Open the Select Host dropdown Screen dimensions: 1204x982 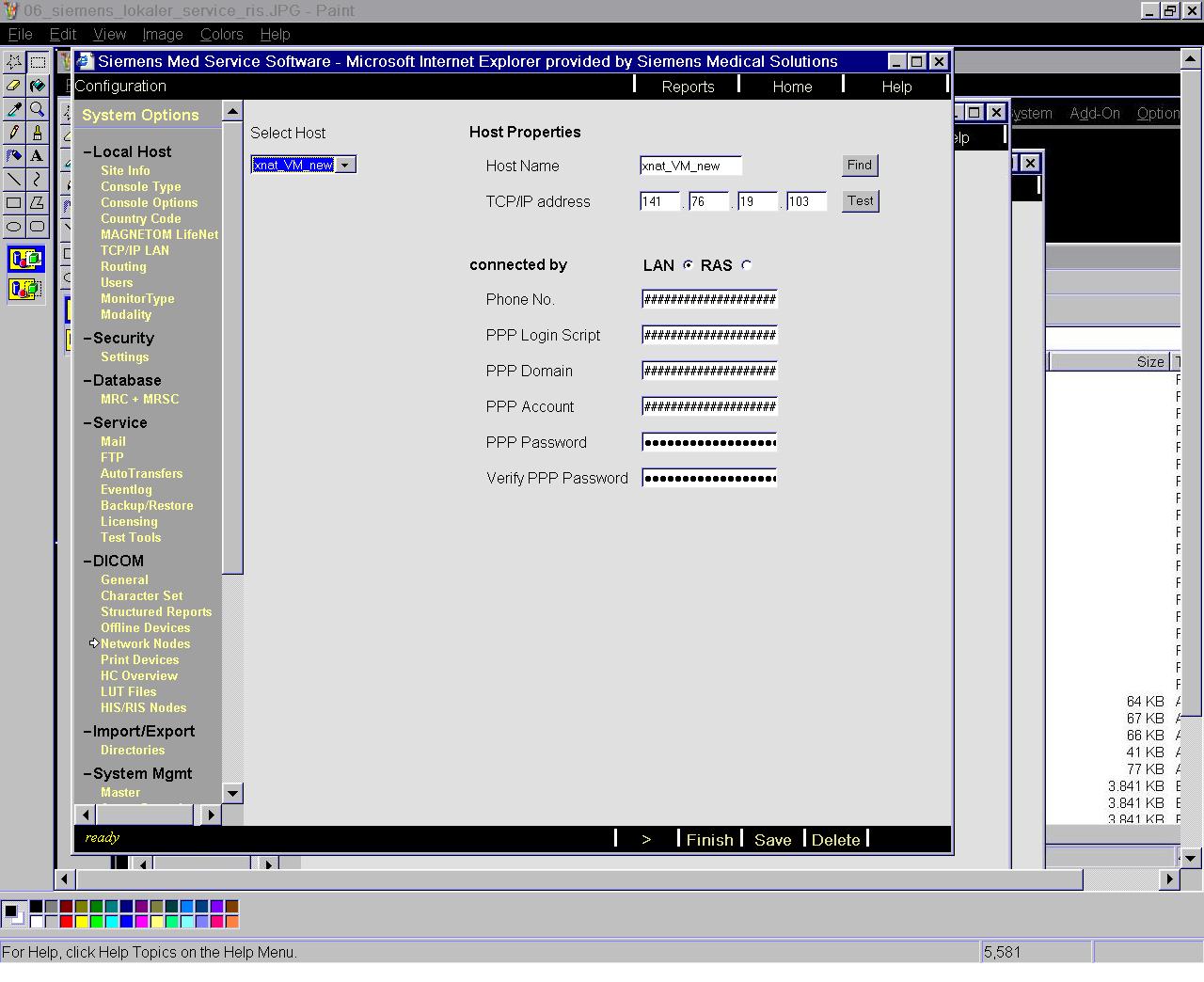point(345,166)
